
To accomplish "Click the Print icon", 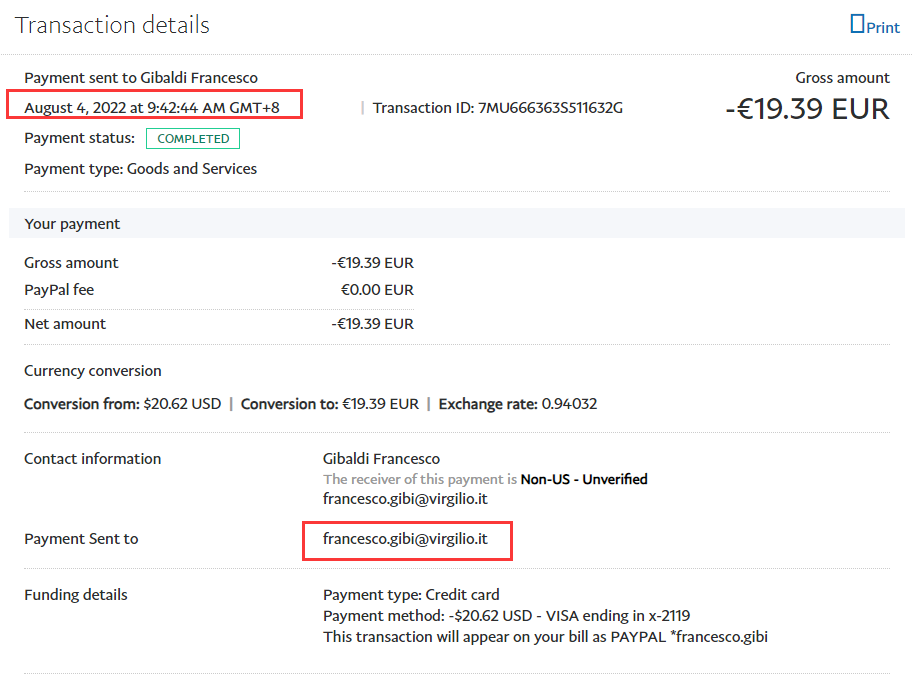I will pos(857,24).
